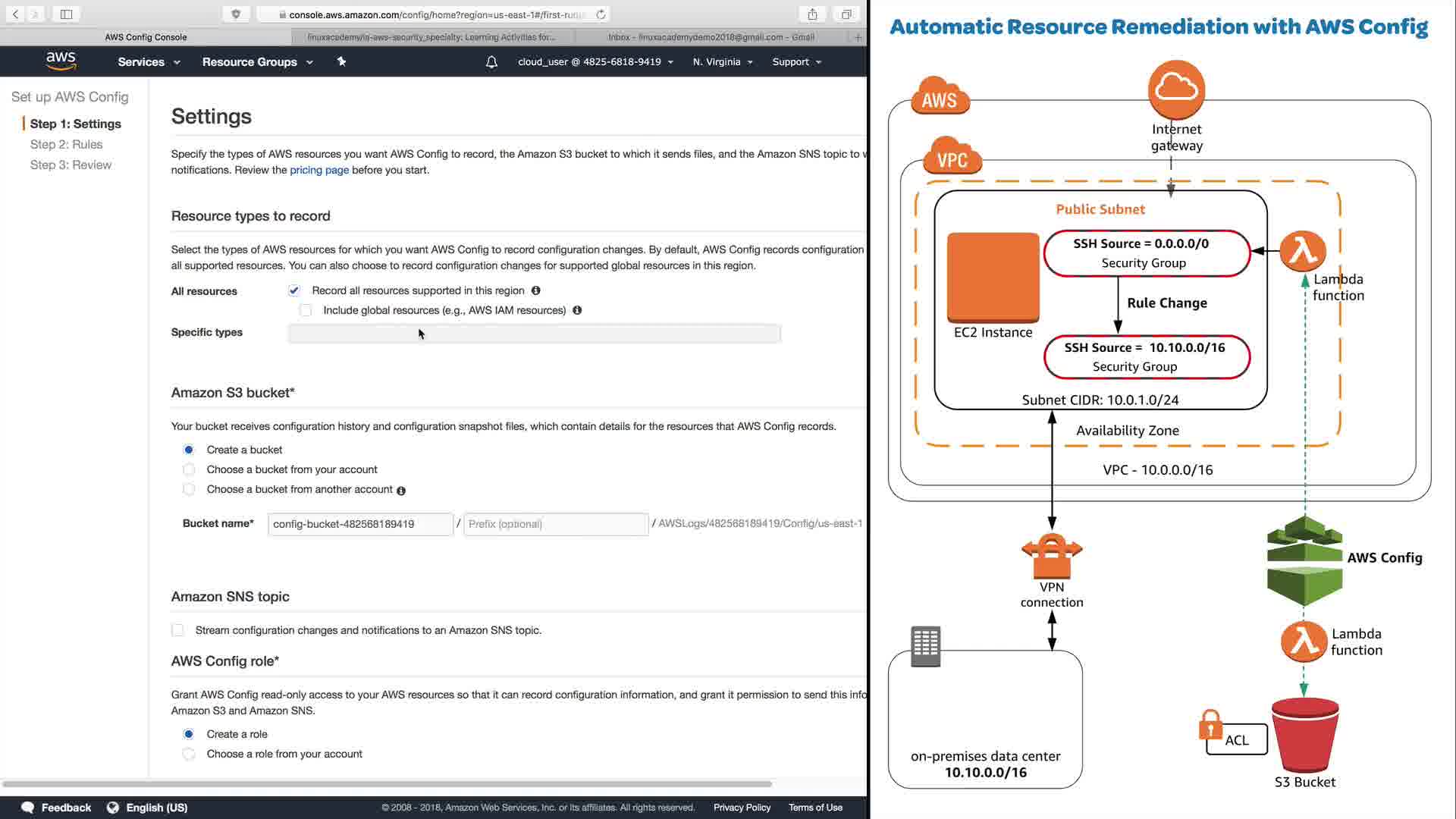Reload the page with the refresh icon
This screenshot has height=819, width=1456.
601,14
